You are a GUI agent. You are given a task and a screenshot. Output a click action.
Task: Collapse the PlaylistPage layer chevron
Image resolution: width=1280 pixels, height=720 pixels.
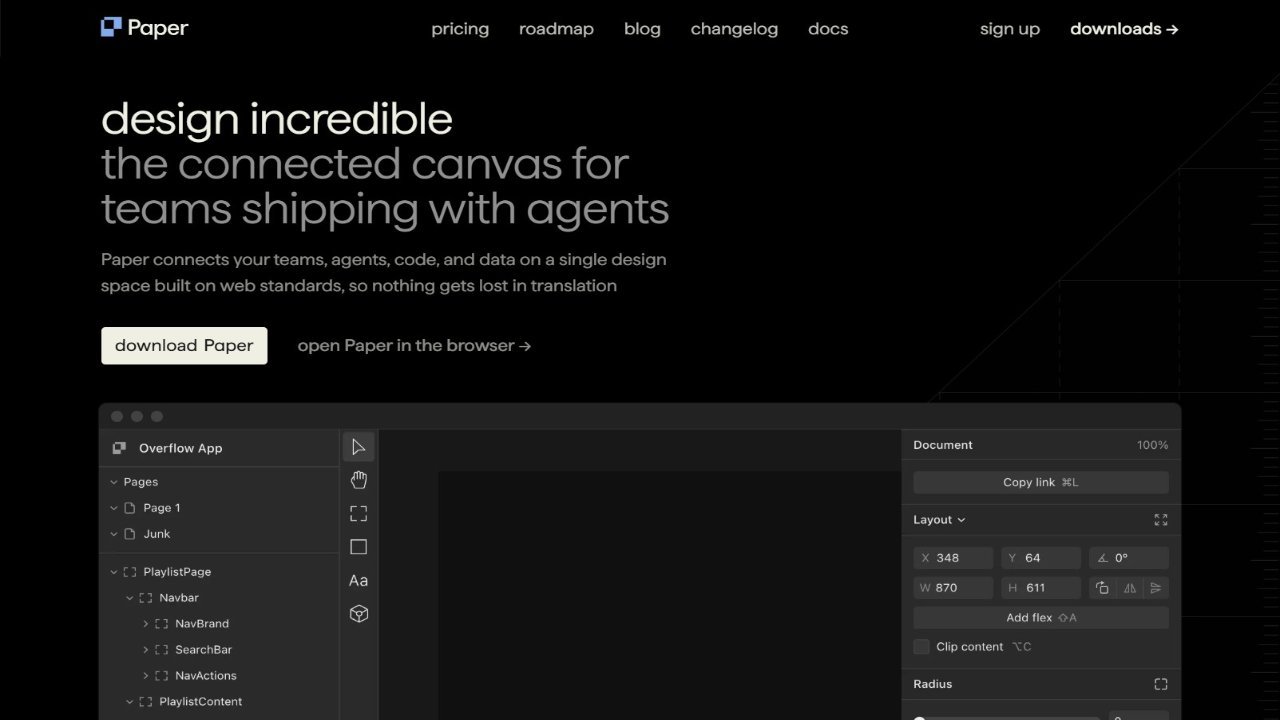point(114,572)
